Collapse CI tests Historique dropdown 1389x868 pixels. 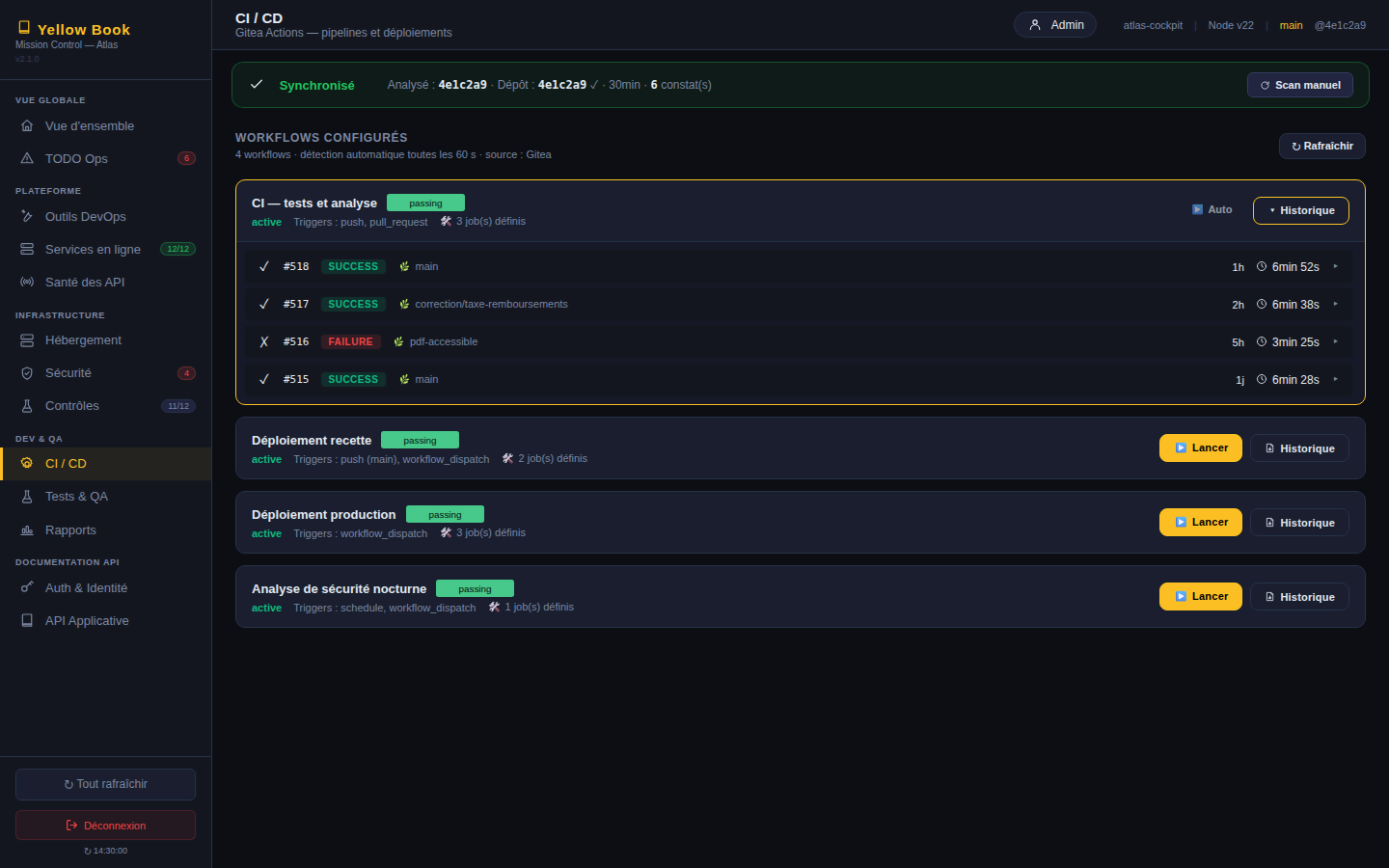click(1301, 210)
